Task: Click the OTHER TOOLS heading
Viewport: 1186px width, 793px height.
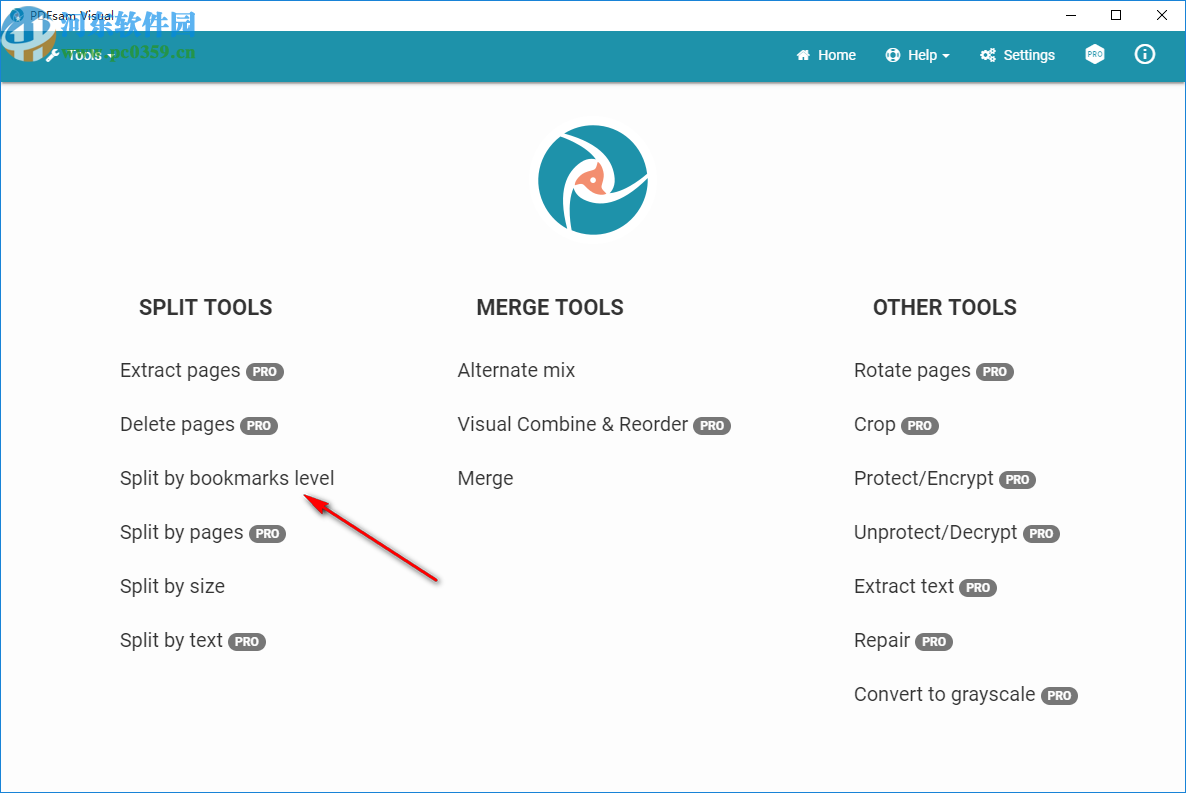Action: click(945, 307)
